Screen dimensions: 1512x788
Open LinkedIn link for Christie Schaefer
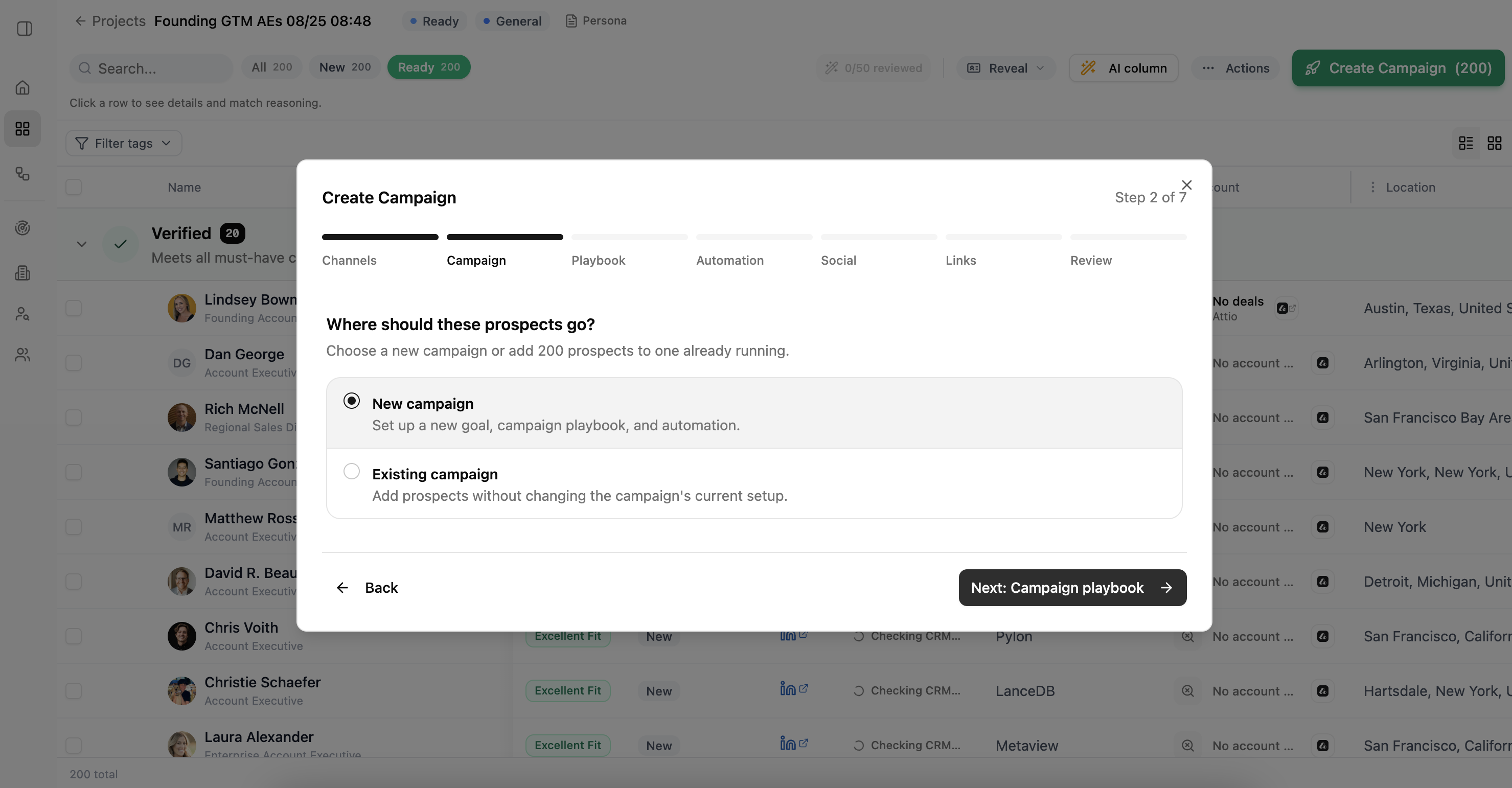click(793, 689)
